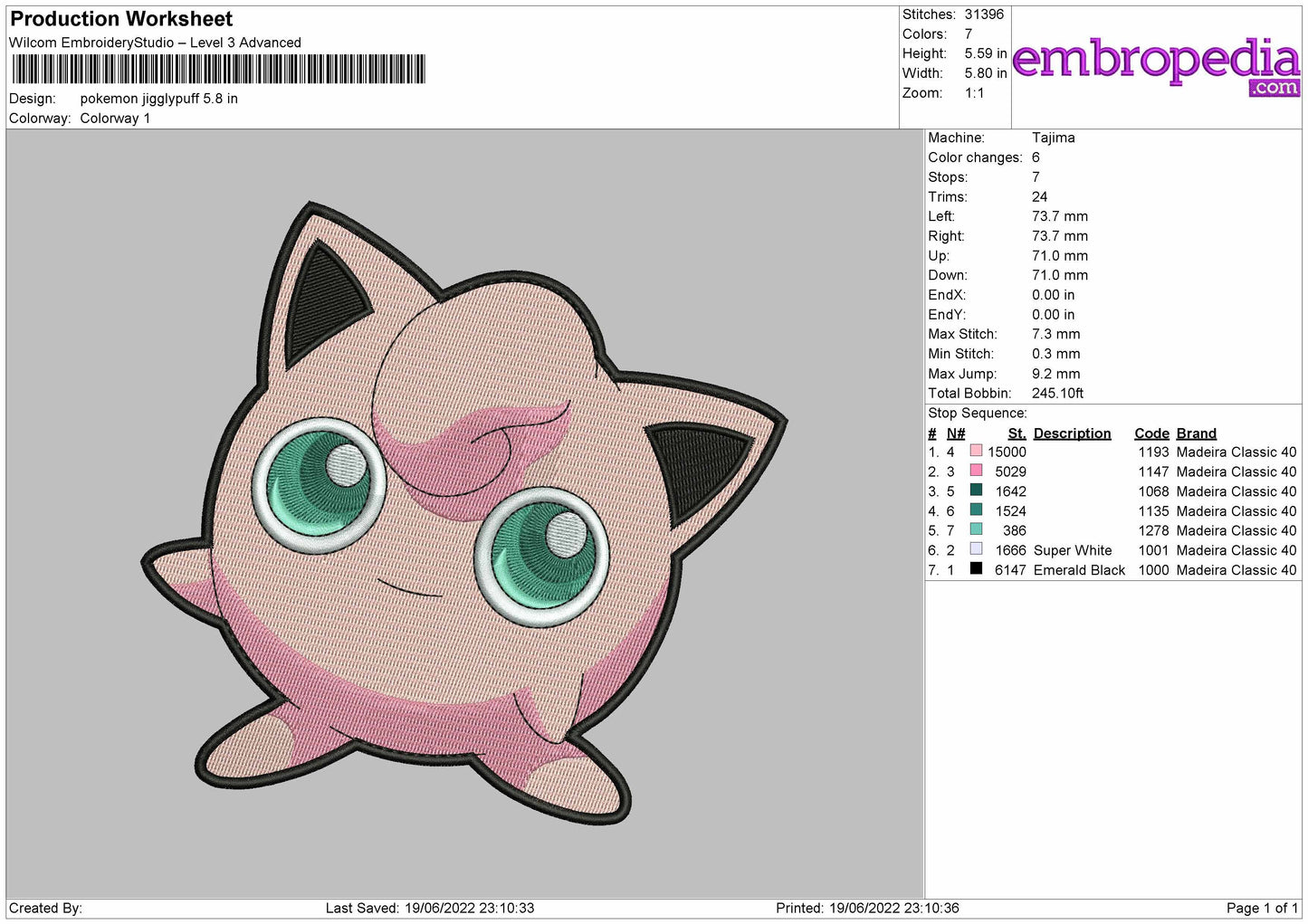Viewport: 1308px width, 924px height.
Task: Click stitch count '1524' in row 4
Action: tap(1010, 511)
